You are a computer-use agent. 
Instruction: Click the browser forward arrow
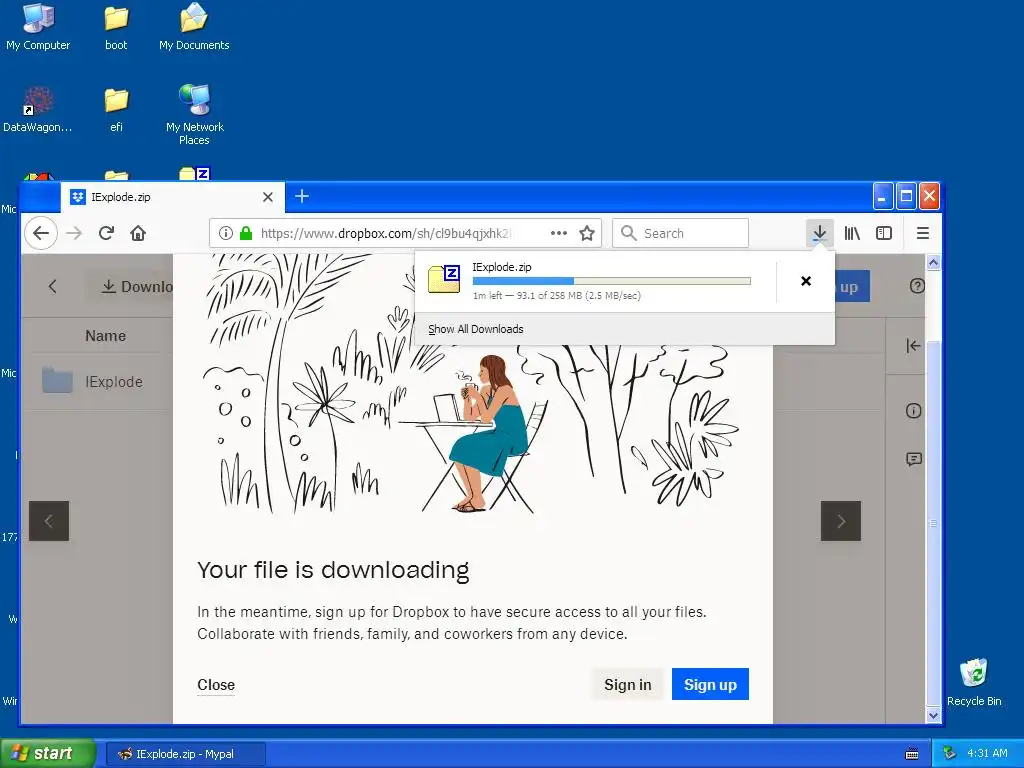[x=74, y=233]
